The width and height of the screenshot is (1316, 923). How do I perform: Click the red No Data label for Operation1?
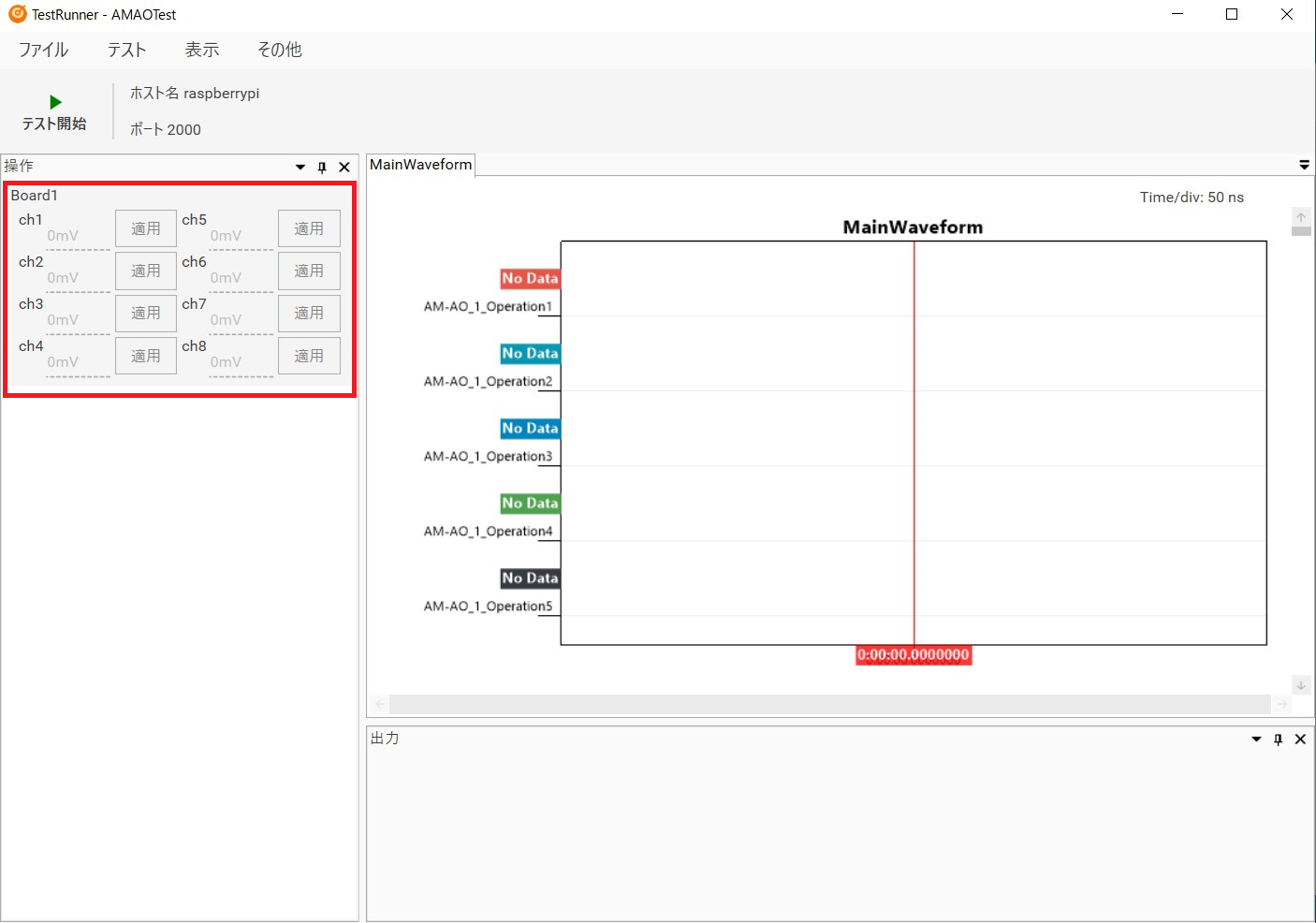[530, 278]
